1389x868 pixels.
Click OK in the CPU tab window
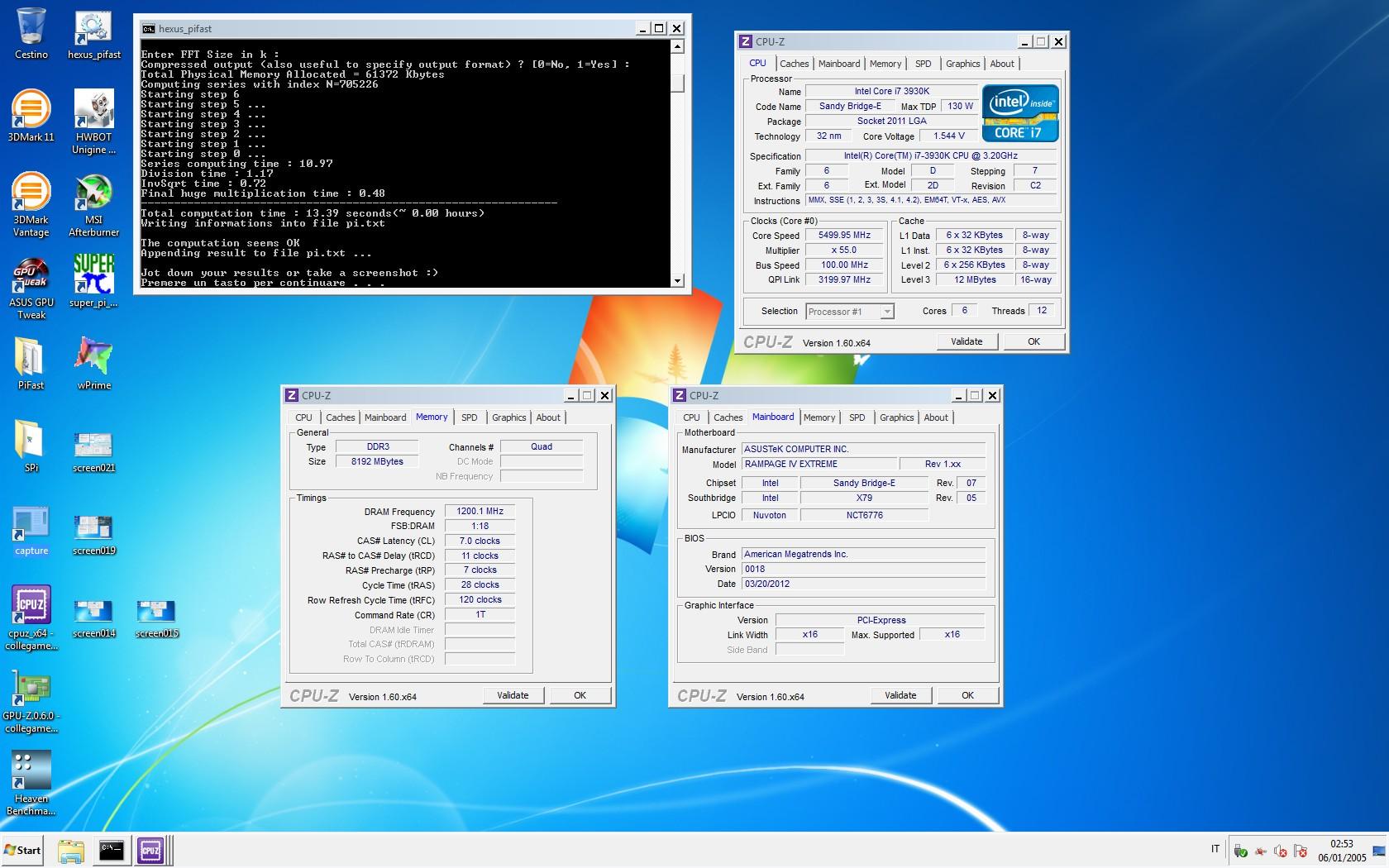point(1033,341)
